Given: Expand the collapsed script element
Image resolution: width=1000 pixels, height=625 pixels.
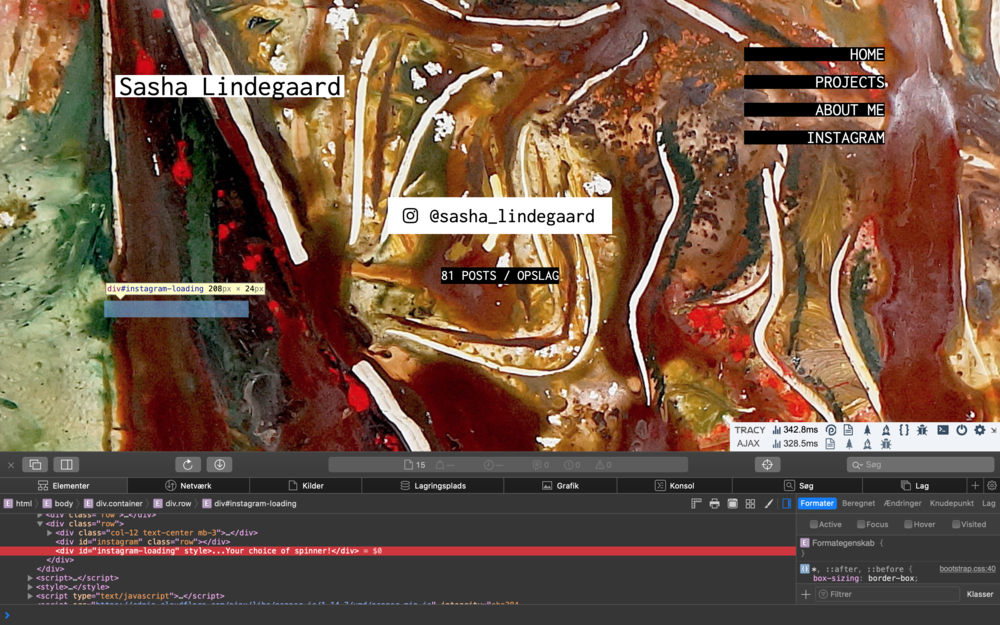Looking at the screenshot, I should (30, 578).
